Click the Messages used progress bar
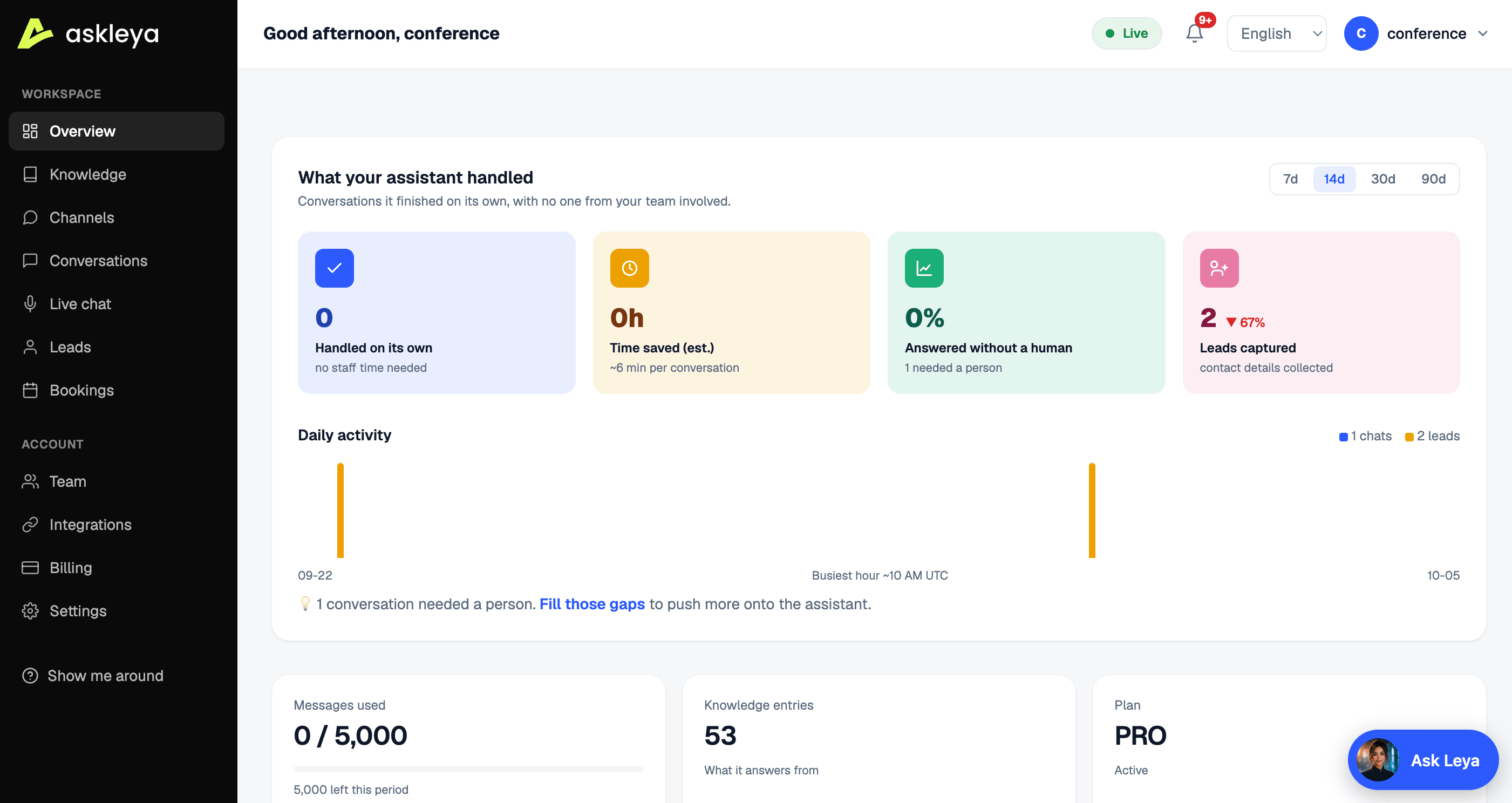Image resolution: width=1512 pixels, height=803 pixels. coord(468,769)
